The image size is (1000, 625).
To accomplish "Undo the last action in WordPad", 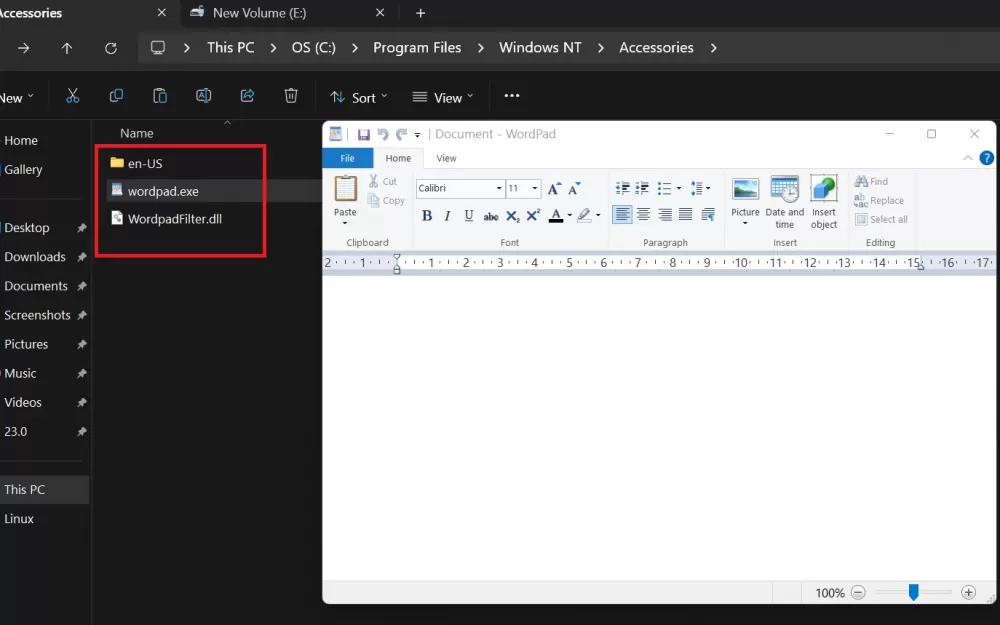I will (383, 134).
